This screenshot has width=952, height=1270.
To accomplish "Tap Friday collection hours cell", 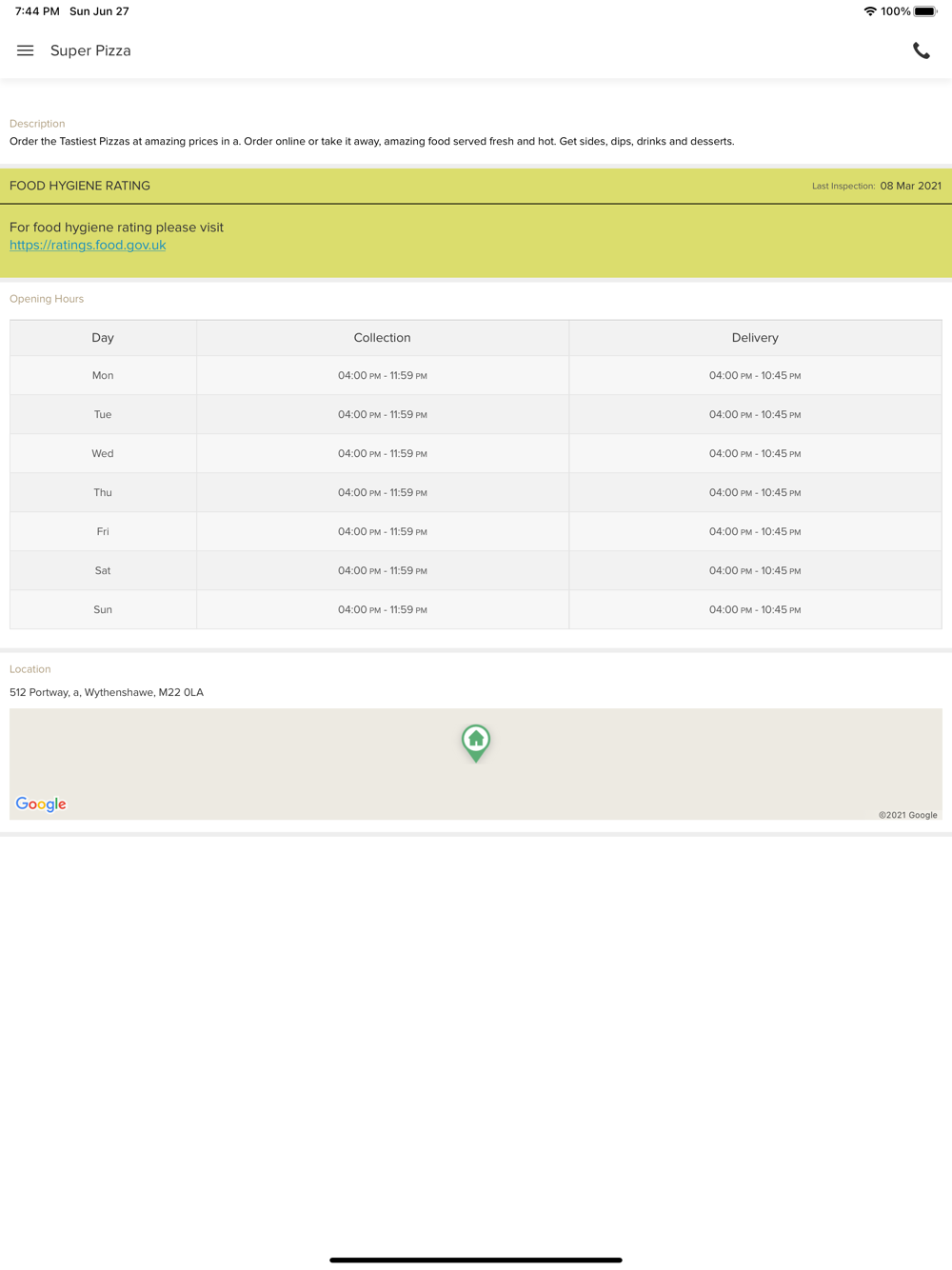I will [x=383, y=531].
